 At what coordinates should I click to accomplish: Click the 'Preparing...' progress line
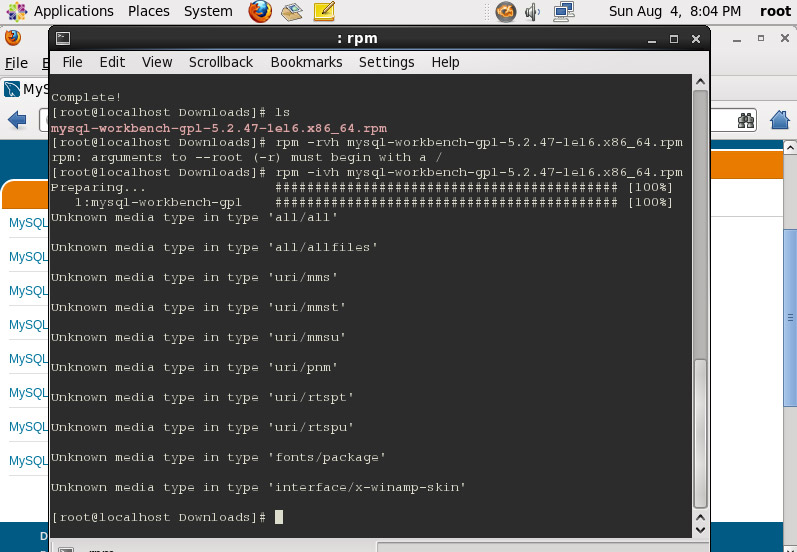(x=362, y=188)
